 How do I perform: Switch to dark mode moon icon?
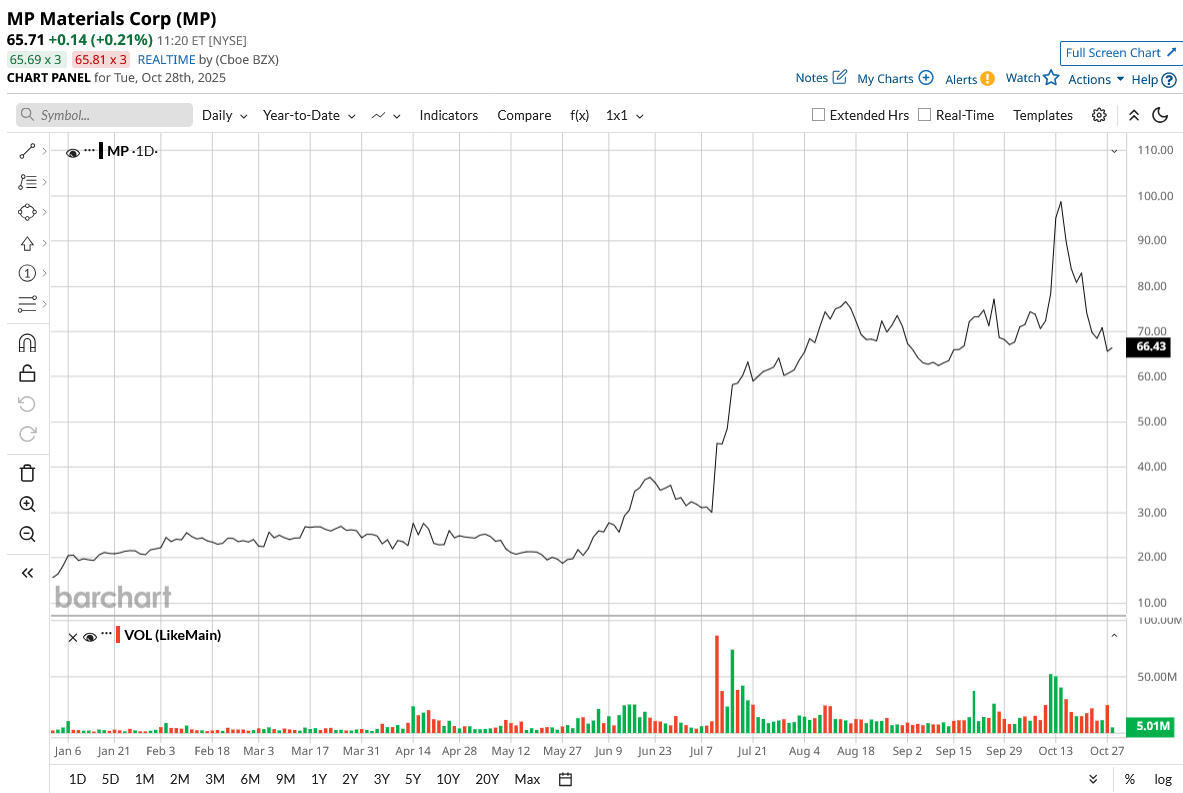[1160, 115]
